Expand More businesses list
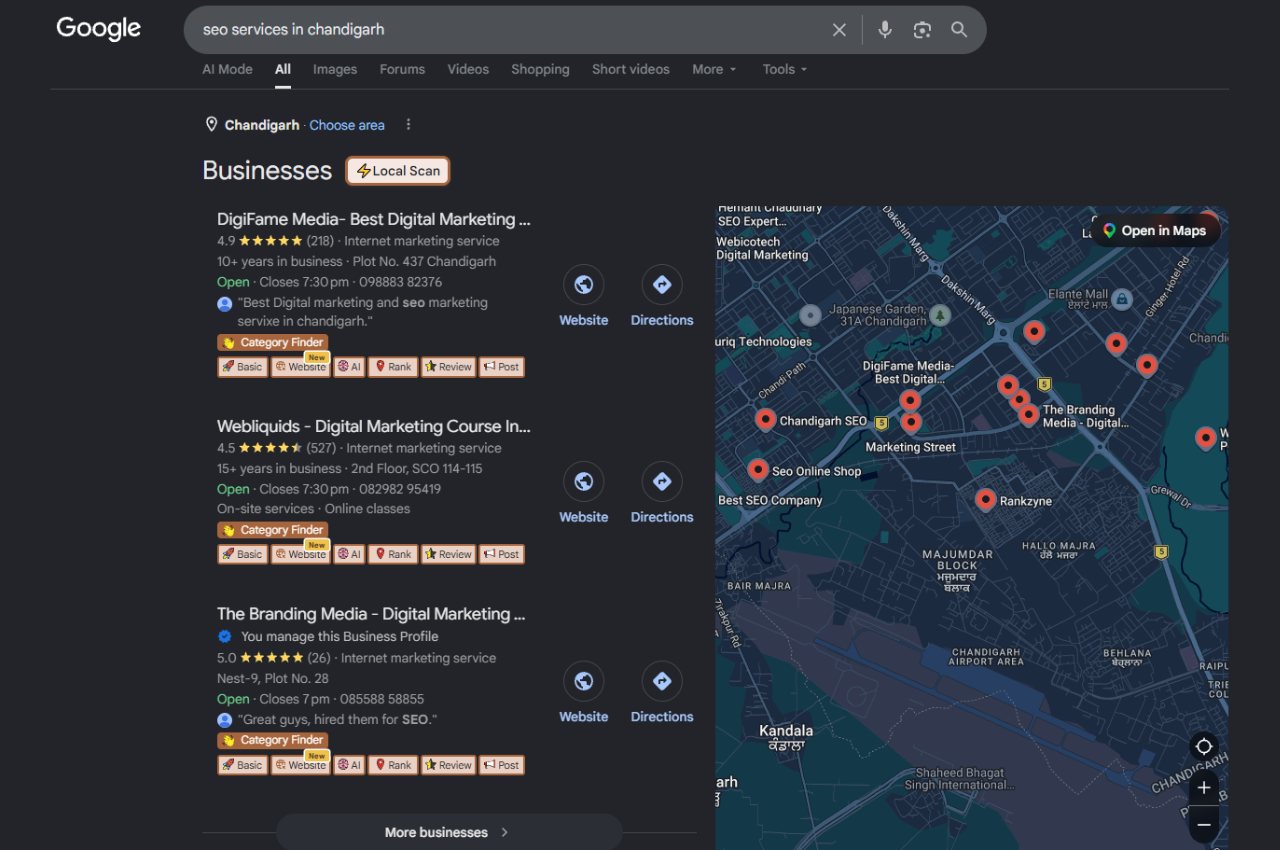The image size is (1280, 850). pos(449,832)
